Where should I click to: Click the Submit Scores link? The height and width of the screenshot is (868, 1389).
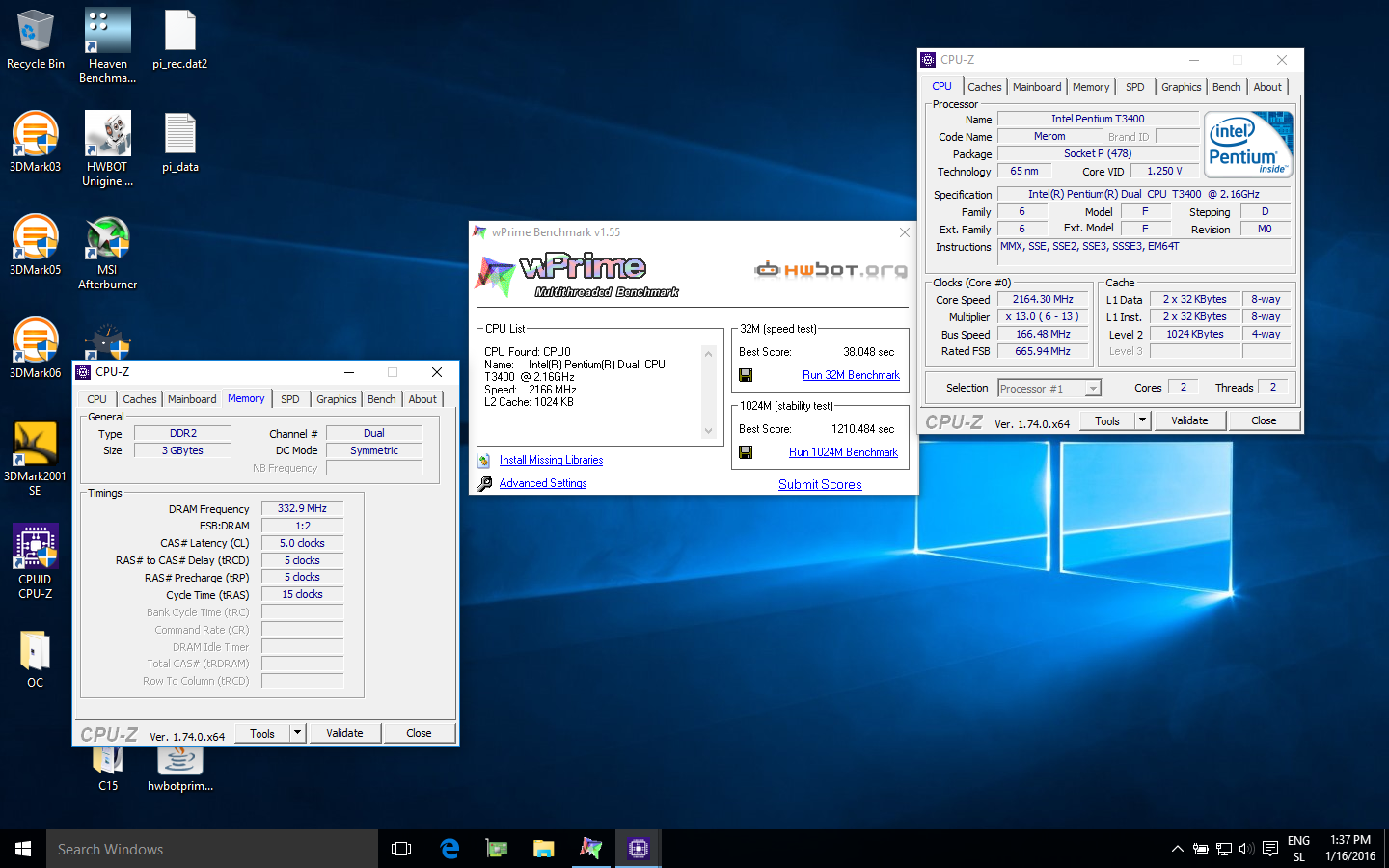820,484
